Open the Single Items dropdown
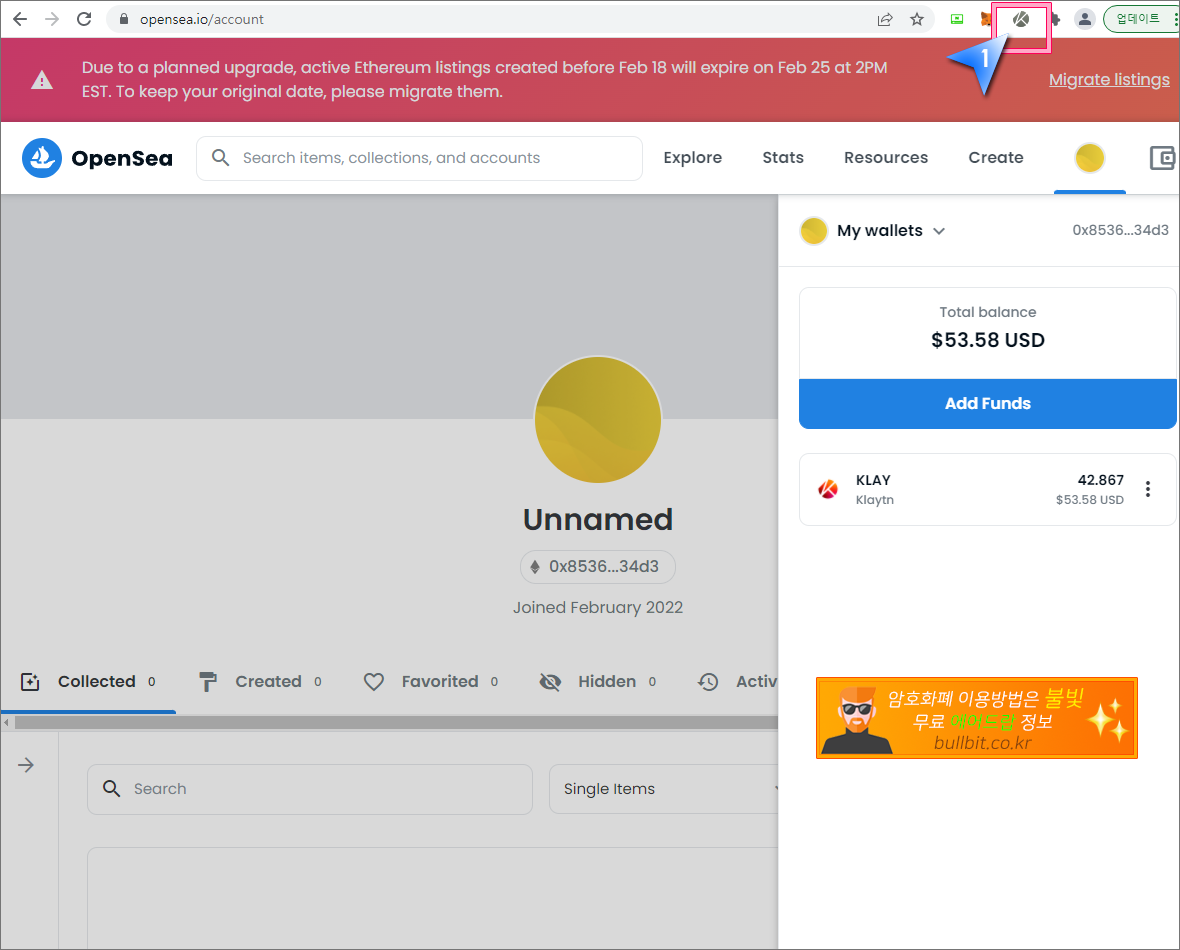This screenshot has width=1180, height=950. click(664, 789)
